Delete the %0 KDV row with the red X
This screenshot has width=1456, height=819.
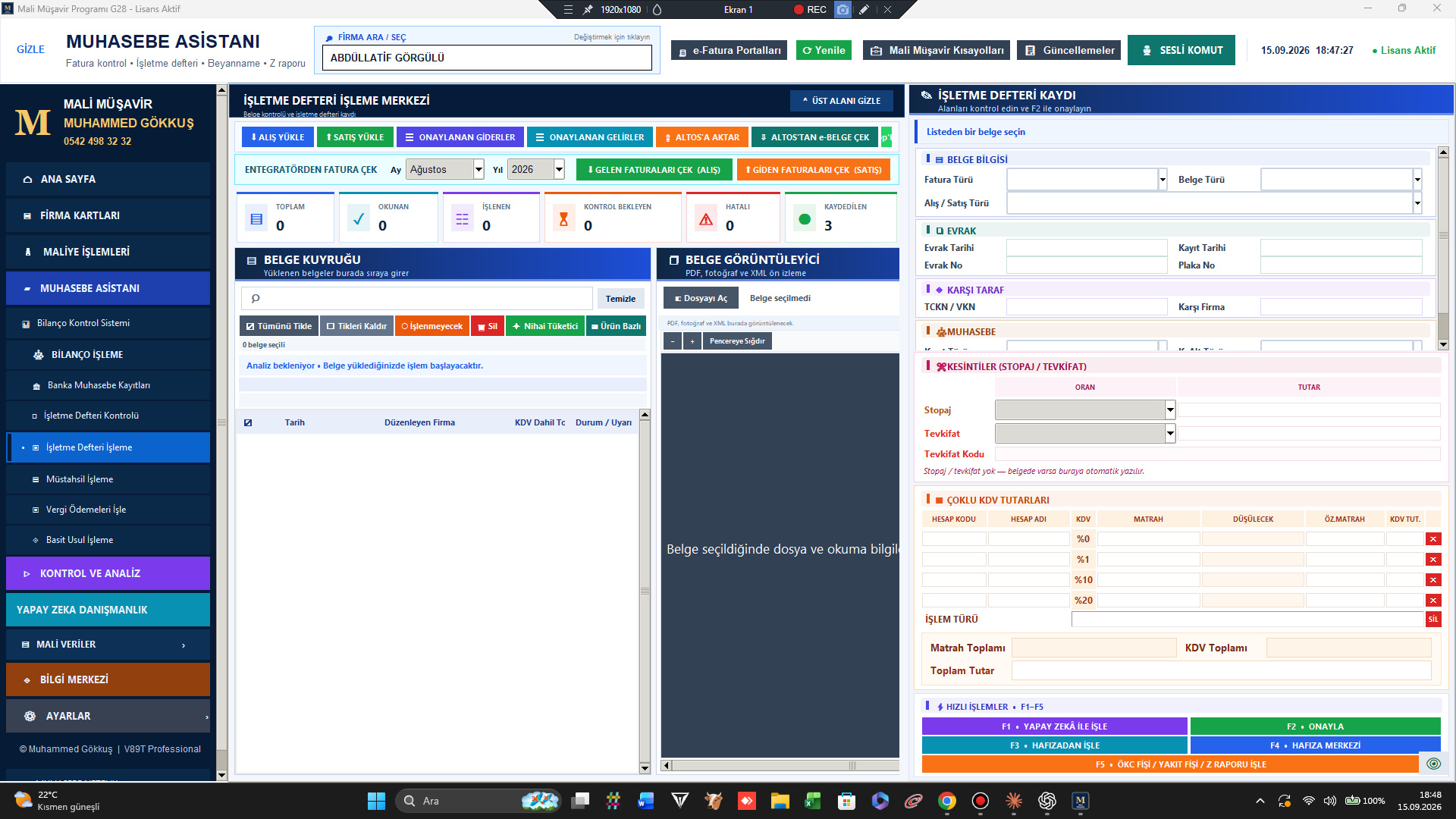1432,539
